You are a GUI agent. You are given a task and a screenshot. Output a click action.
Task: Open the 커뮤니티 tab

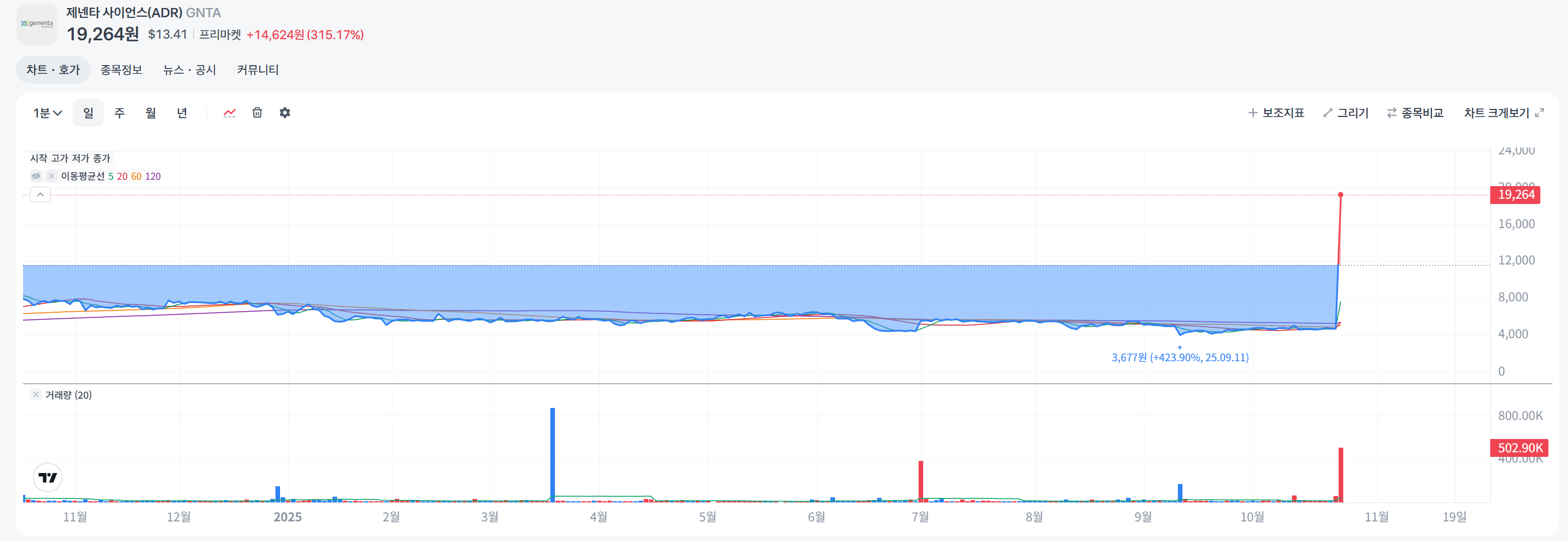tap(258, 70)
